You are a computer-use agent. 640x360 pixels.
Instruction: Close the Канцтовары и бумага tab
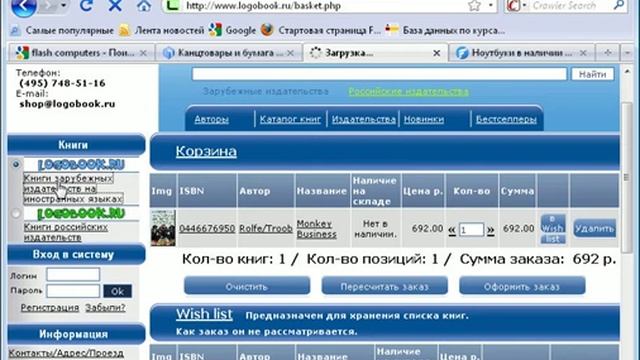(x=290, y=53)
